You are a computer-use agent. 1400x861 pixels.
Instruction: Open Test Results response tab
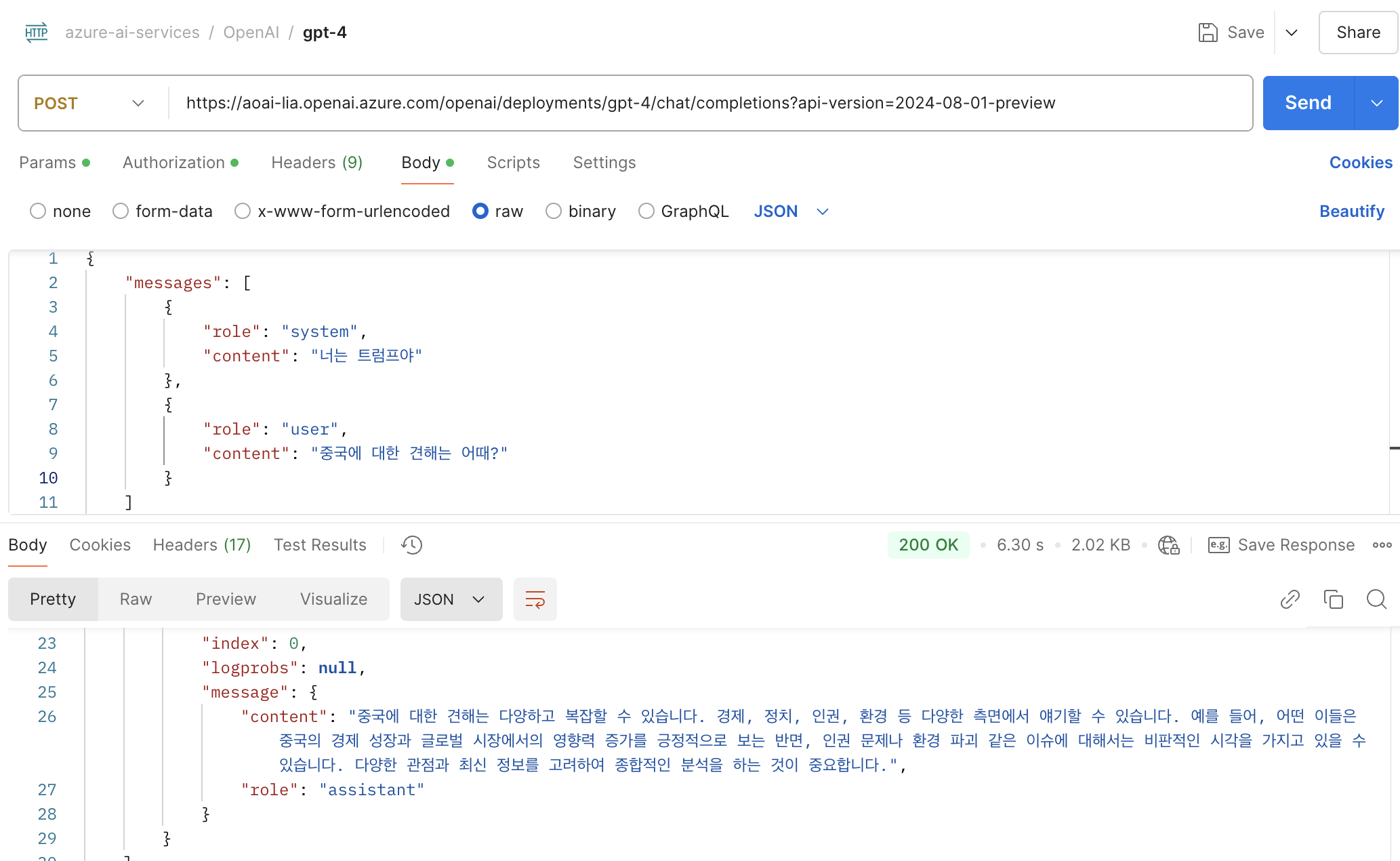pyautogui.click(x=320, y=545)
